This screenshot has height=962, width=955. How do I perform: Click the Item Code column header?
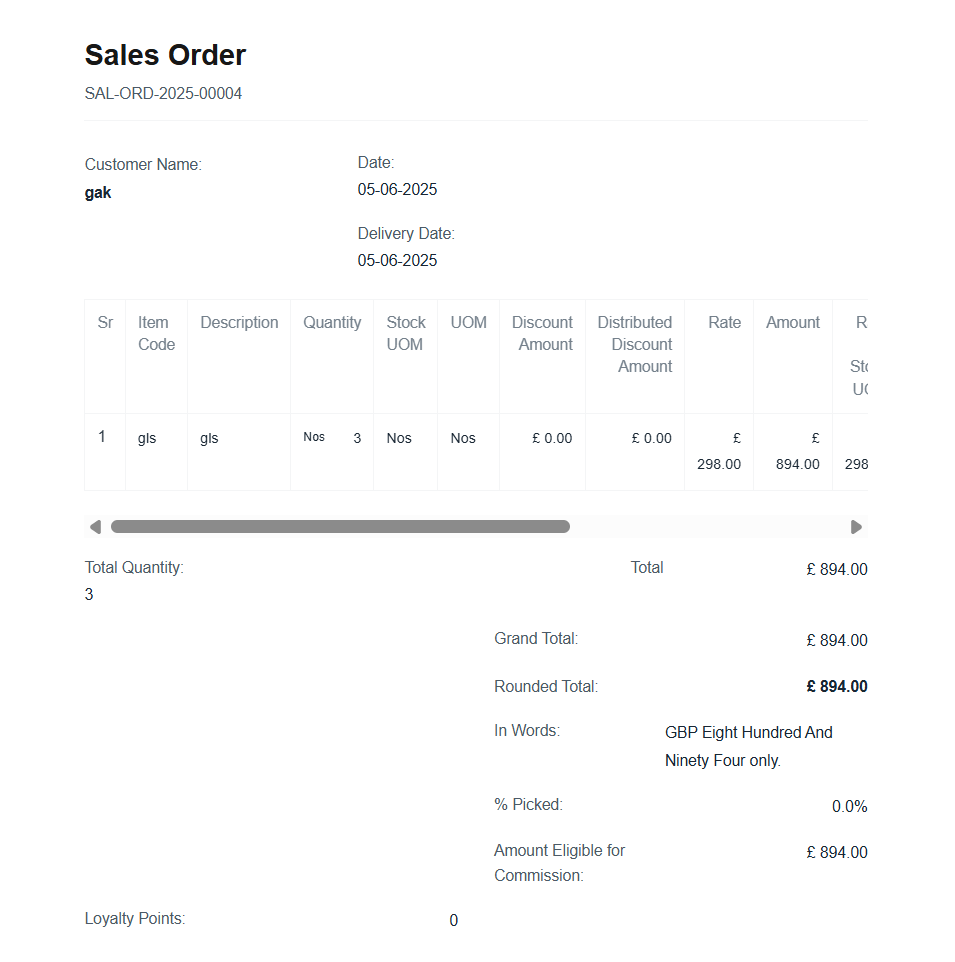coord(156,333)
